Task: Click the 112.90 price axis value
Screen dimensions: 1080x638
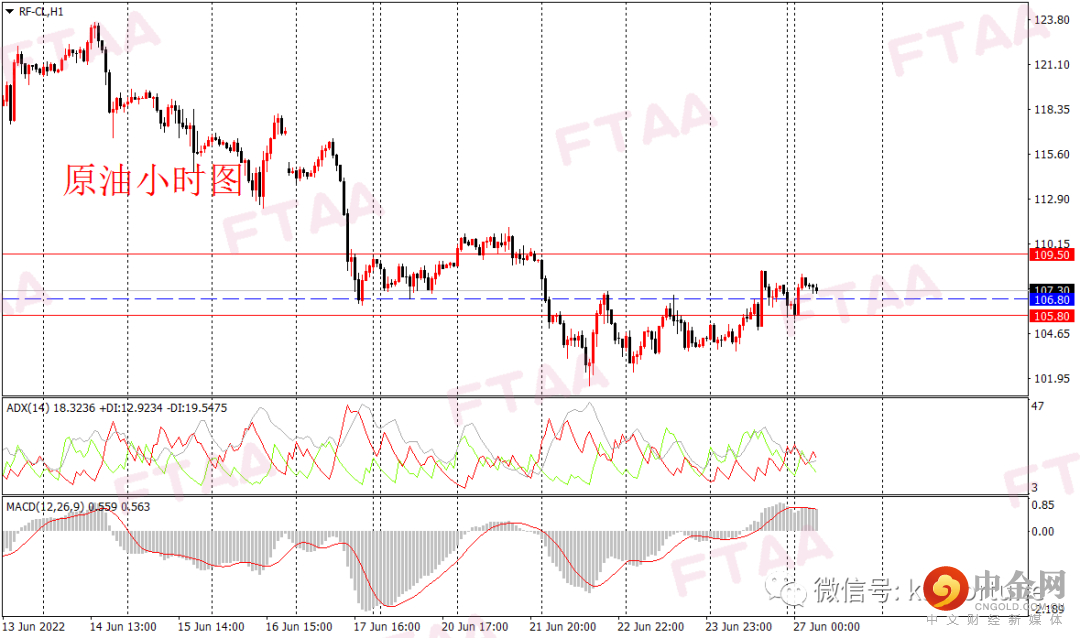Action: click(x=1052, y=199)
